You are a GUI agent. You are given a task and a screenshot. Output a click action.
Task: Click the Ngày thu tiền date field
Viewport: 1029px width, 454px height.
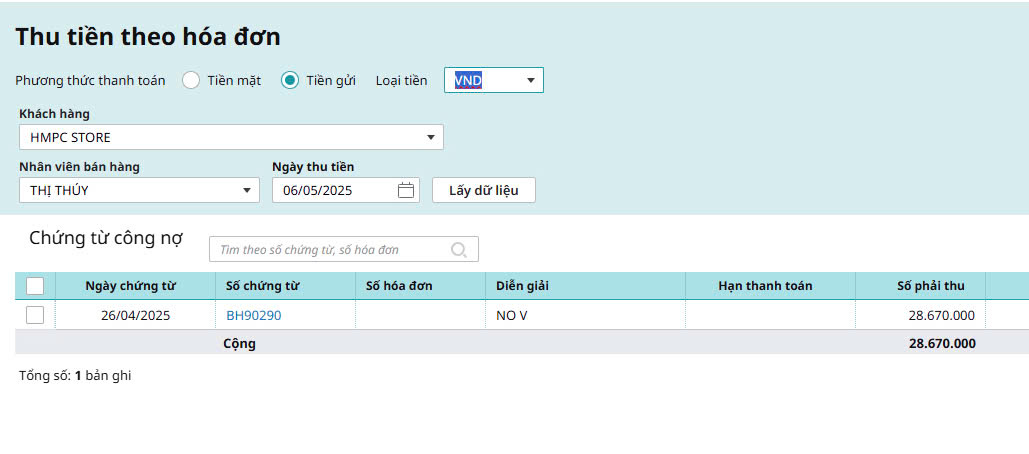(x=335, y=190)
